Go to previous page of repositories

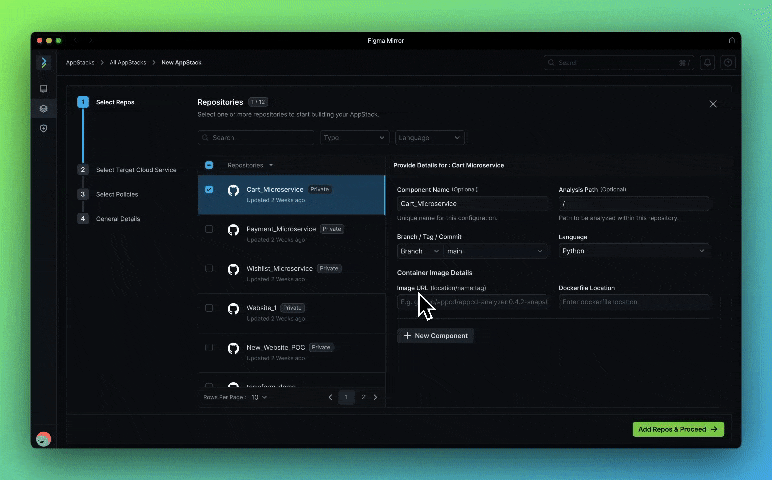point(330,397)
